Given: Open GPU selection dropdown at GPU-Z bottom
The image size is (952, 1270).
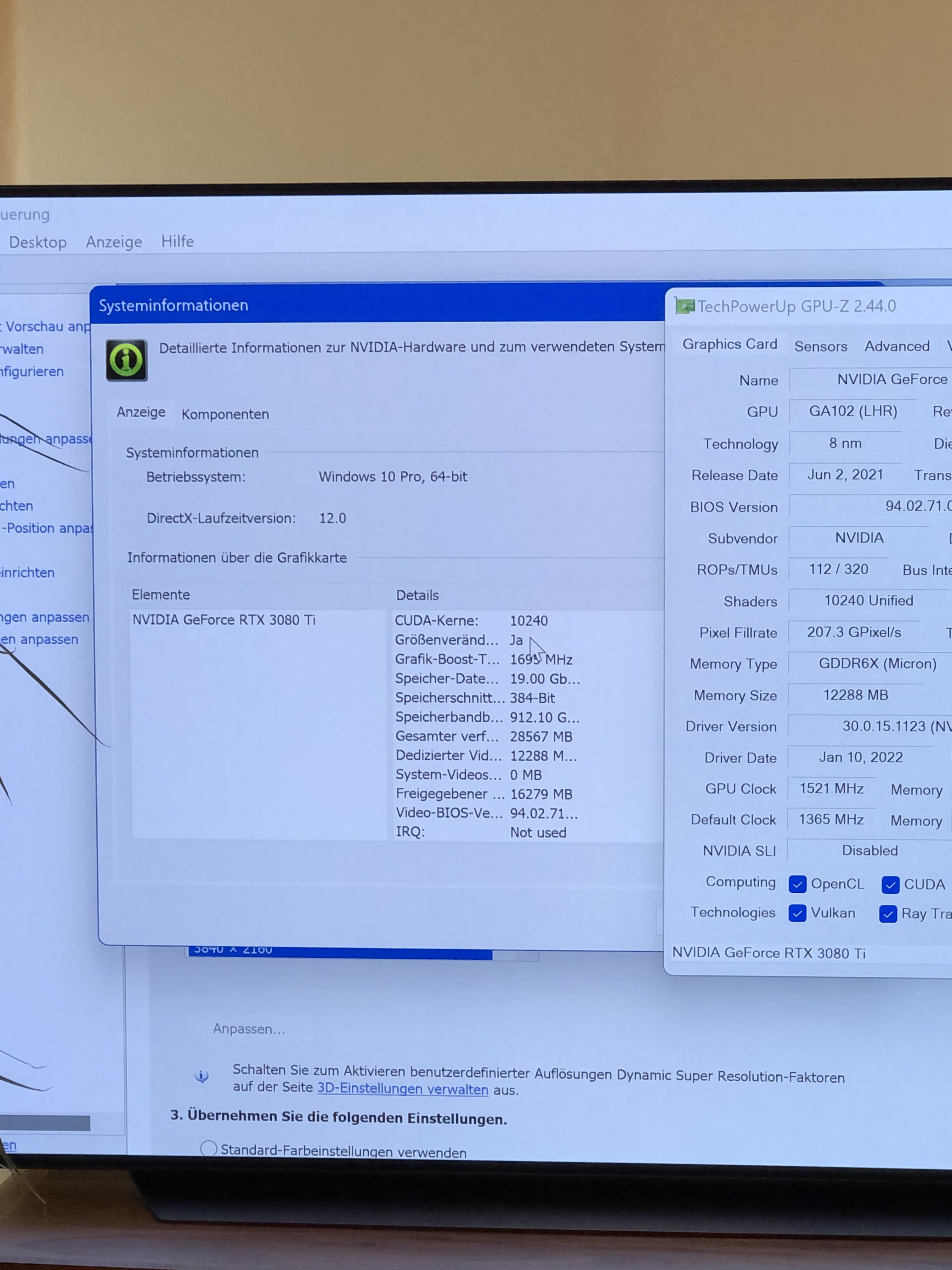Looking at the screenshot, I should (x=803, y=953).
